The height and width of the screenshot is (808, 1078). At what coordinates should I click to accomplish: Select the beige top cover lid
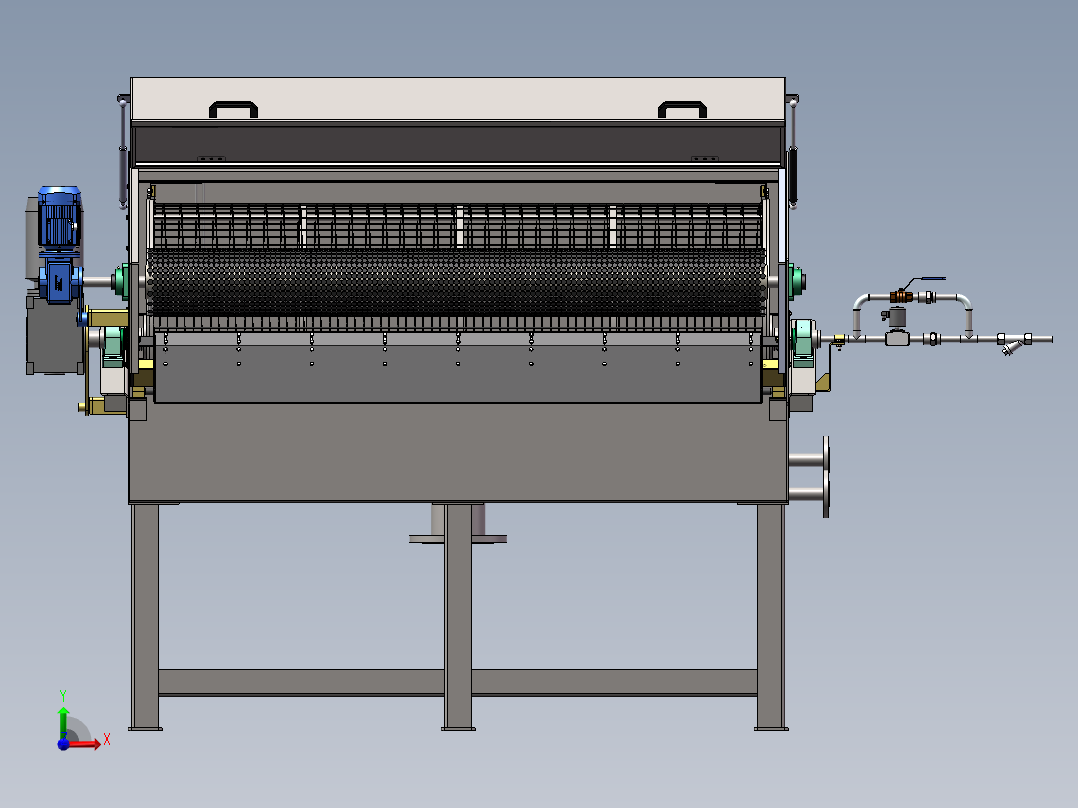point(457,100)
